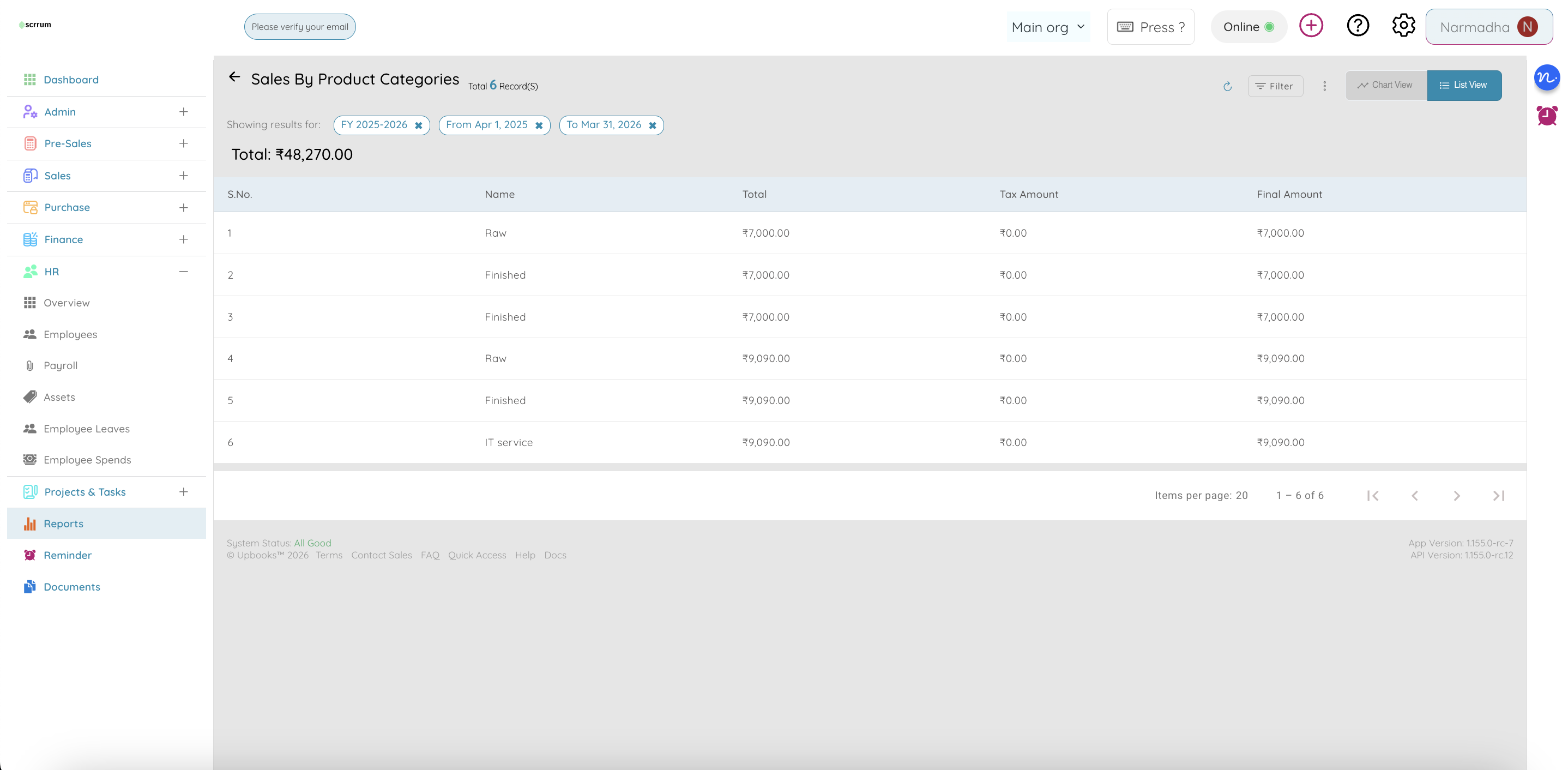Viewport: 1568px width, 770px height.
Task: Click the Filter button
Action: point(1275,87)
